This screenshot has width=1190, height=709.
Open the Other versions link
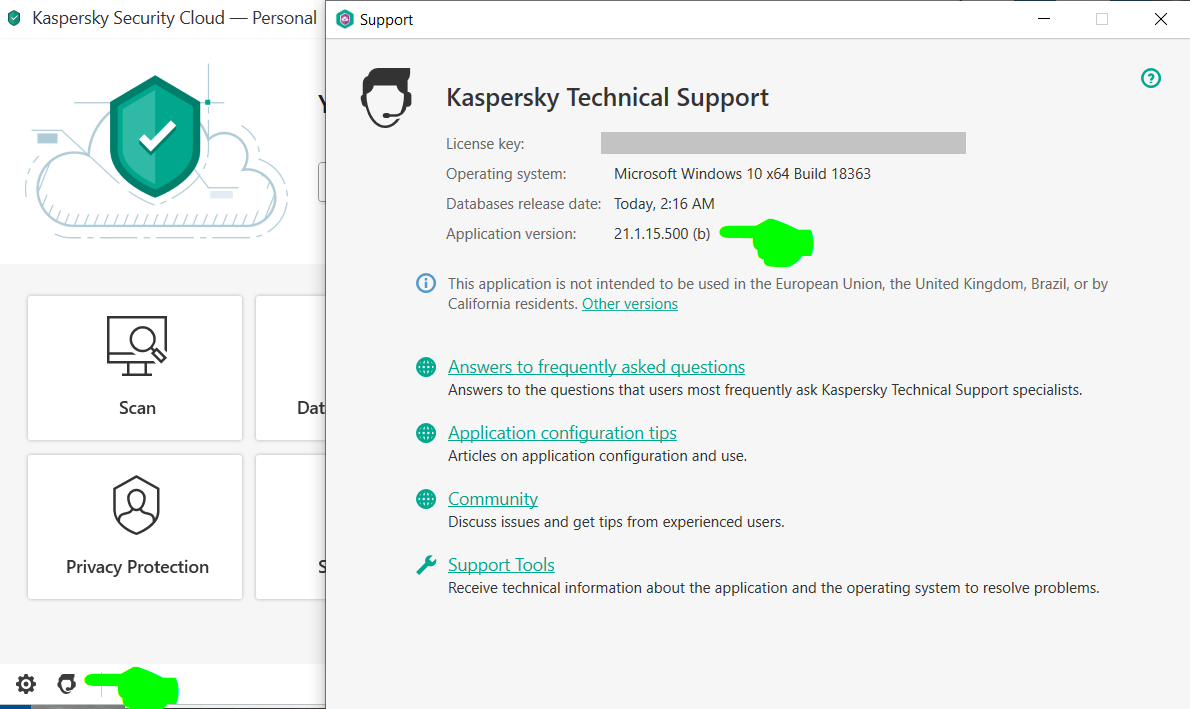point(630,304)
